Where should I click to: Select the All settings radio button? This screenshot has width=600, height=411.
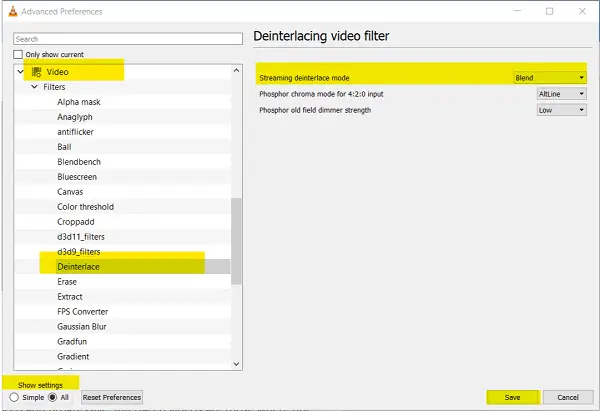tap(53, 397)
